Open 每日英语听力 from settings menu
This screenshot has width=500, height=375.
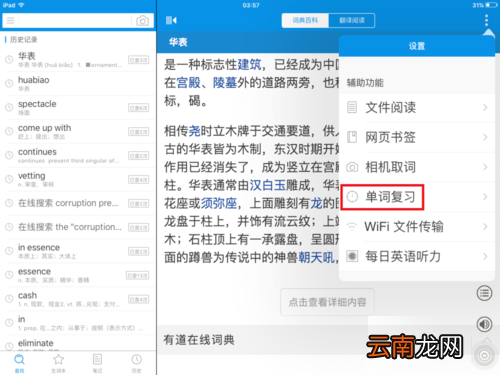(x=417, y=256)
